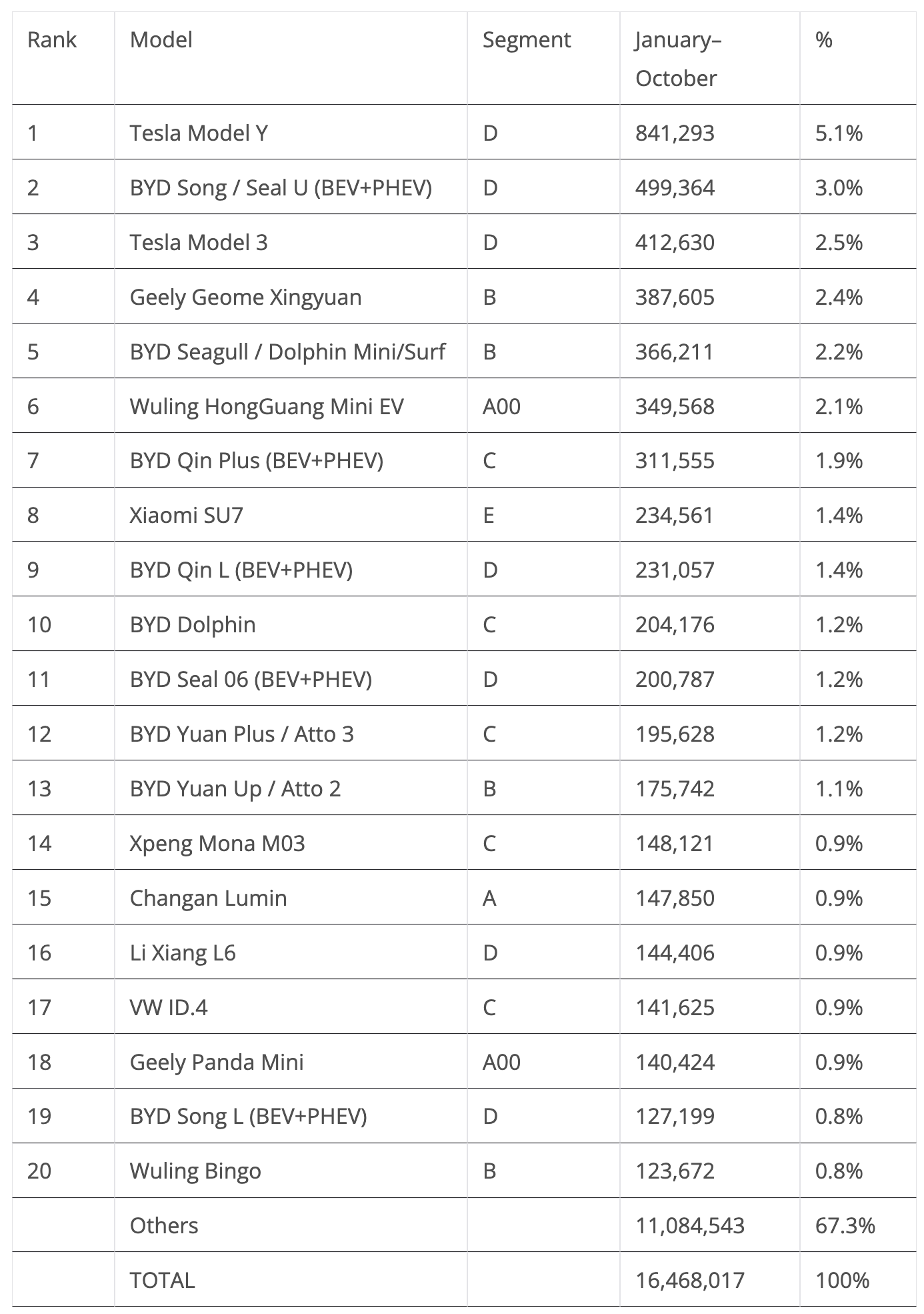The image size is (924, 1314).
Task: Select the Wuling Bingo row name
Action: [195, 1171]
